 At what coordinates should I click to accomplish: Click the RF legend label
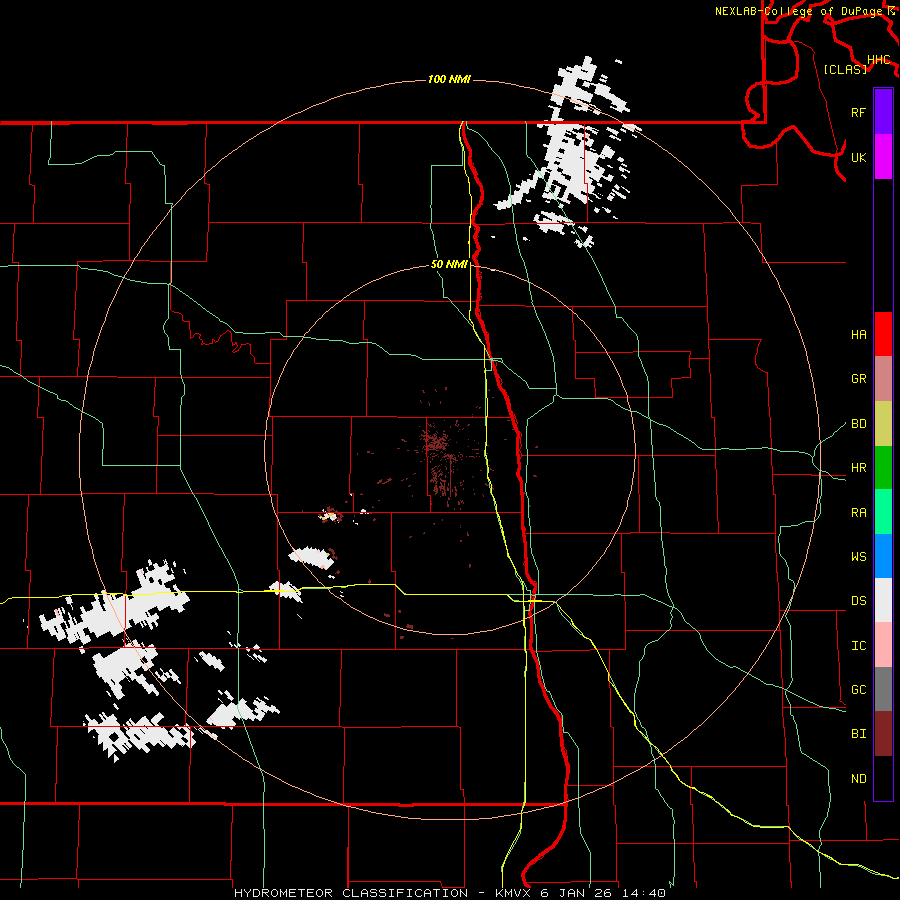[858, 112]
